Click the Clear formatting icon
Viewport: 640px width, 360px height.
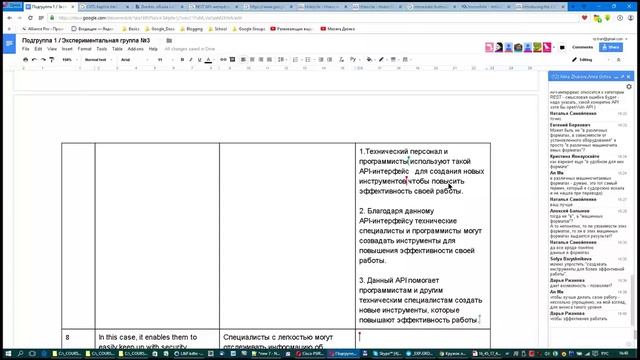[x=341, y=60]
